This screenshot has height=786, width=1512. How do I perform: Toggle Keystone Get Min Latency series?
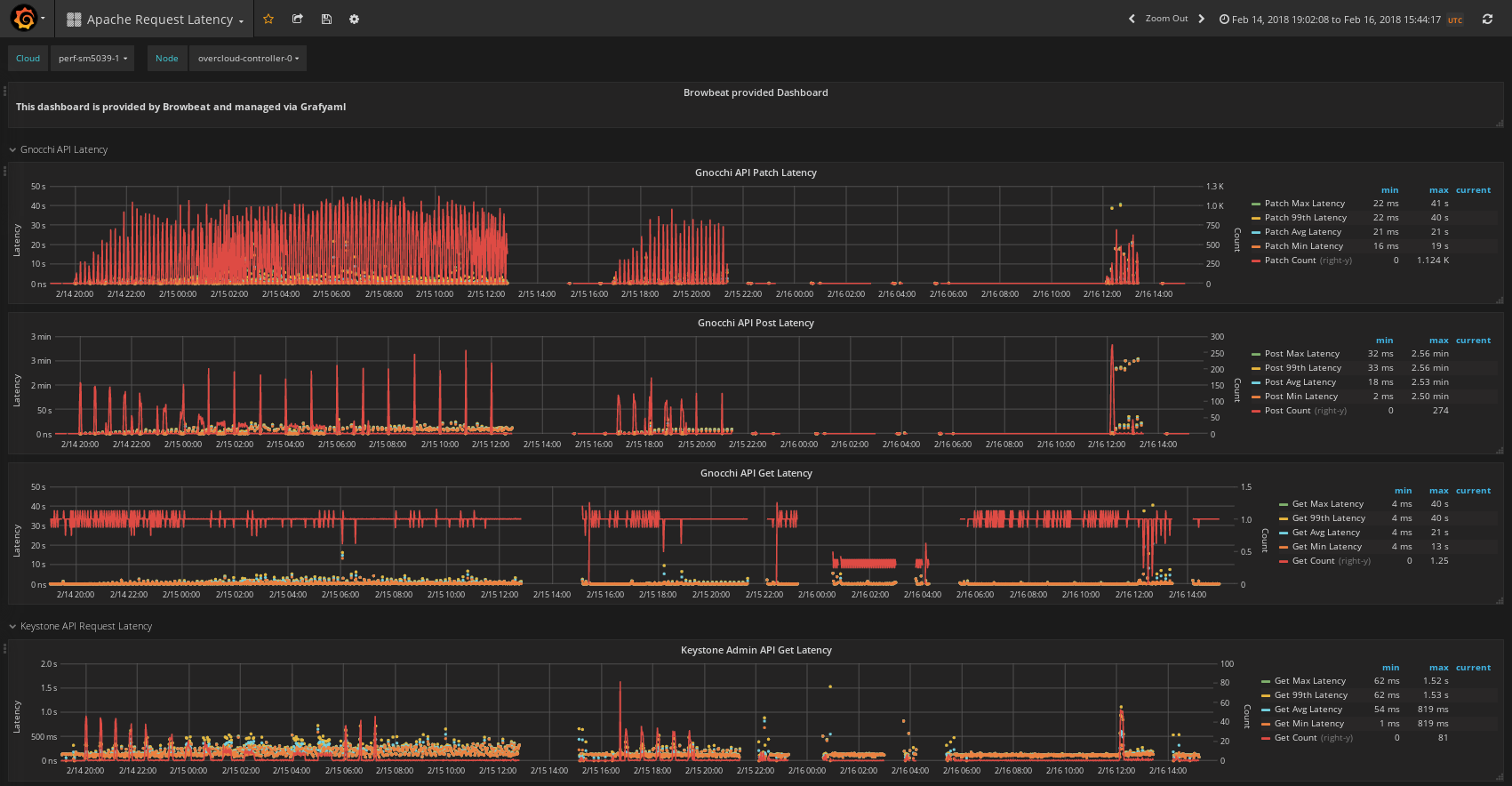[1308, 724]
